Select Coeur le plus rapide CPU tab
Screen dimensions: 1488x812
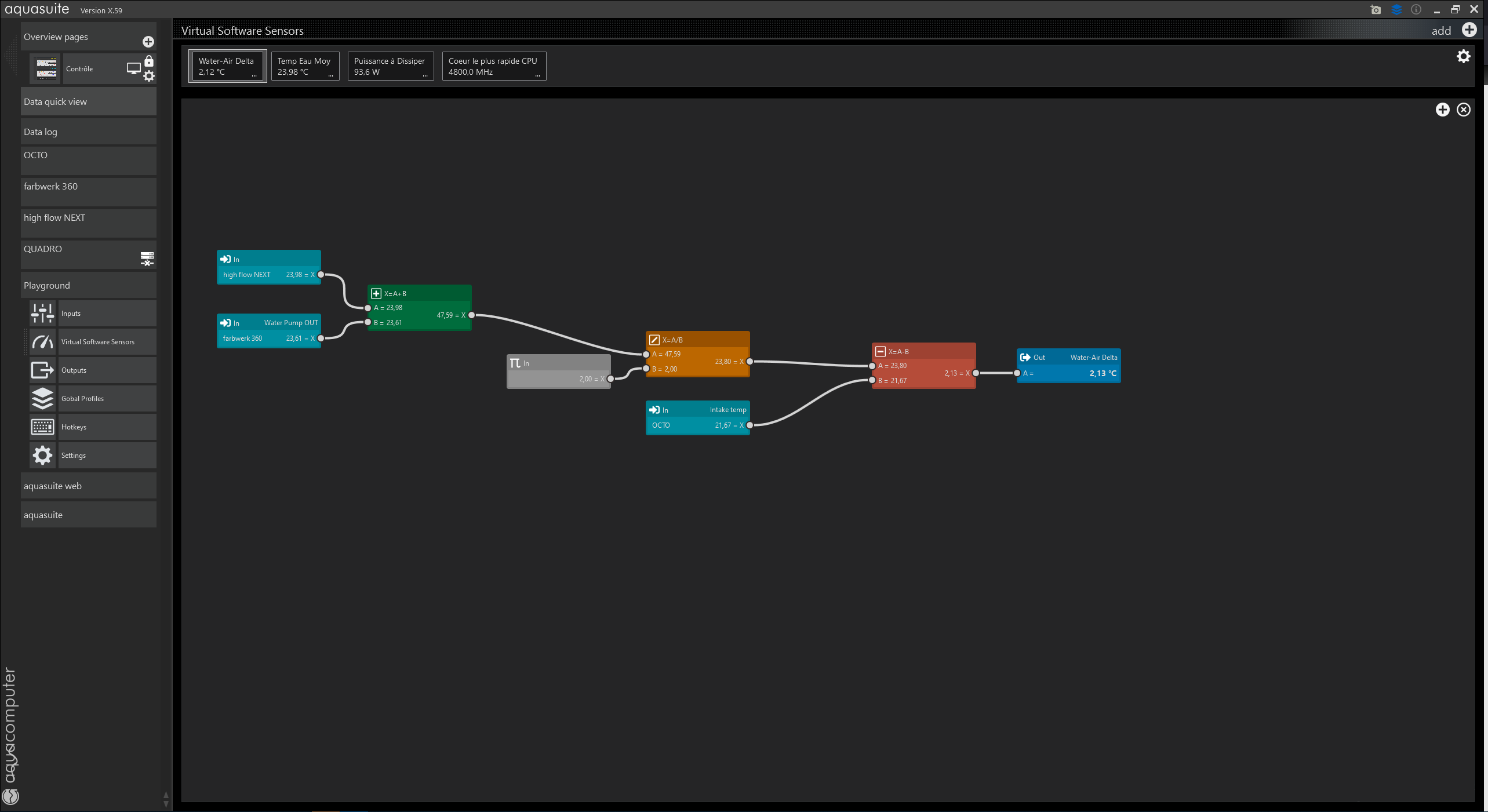point(494,66)
